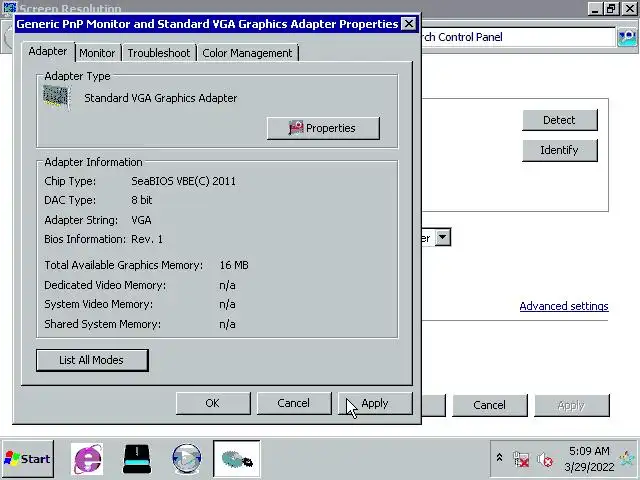Click the Bios Information Rev. 1 value
This screenshot has height=480, width=640.
click(x=147, y=239)
